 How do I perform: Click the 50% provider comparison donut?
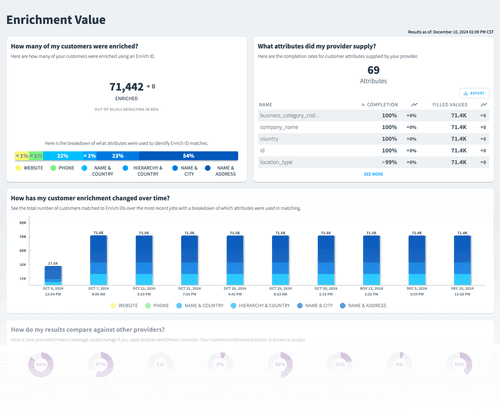280,364
